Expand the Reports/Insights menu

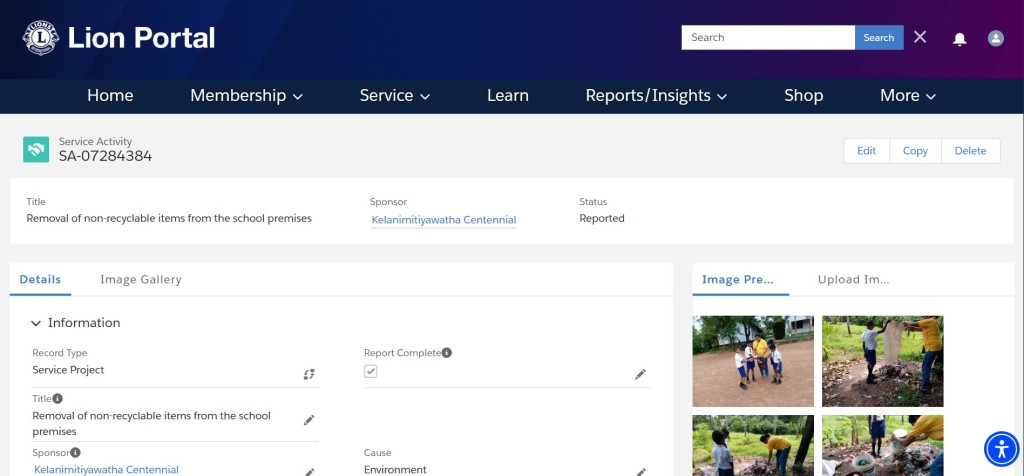point(656,95)
